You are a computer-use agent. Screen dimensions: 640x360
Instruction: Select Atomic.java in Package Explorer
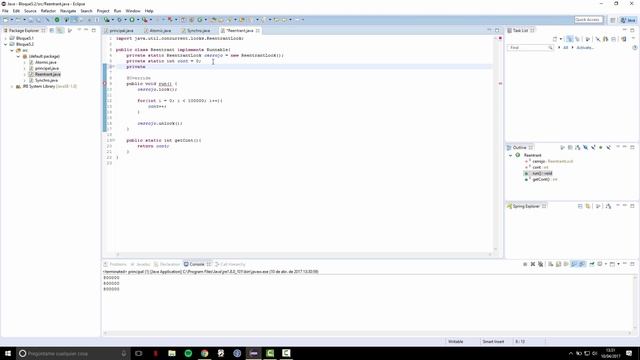[x=46, y=62]
